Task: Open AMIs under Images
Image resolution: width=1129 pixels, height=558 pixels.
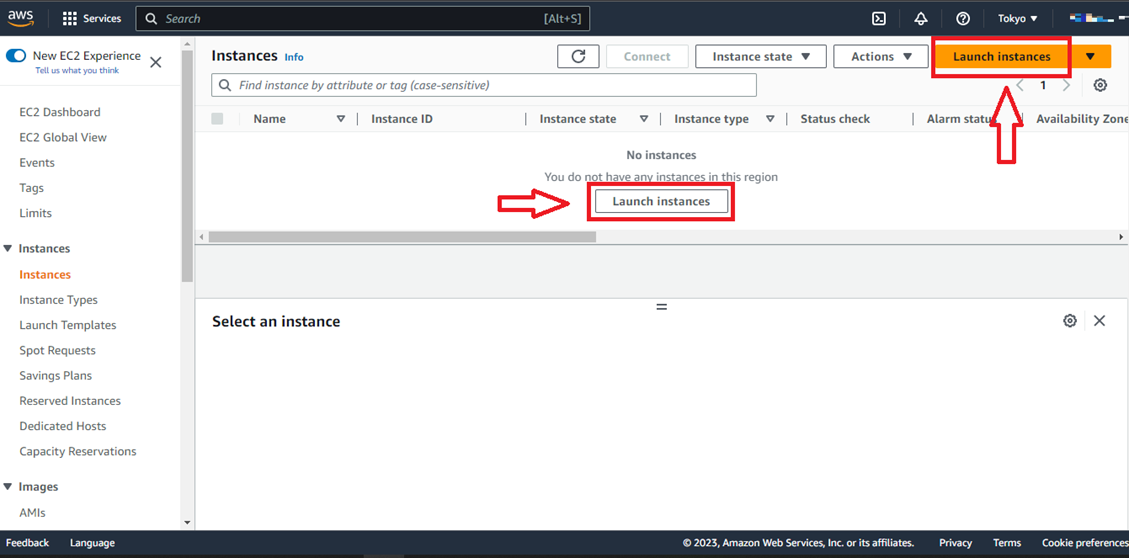Action: click(32, 512)
